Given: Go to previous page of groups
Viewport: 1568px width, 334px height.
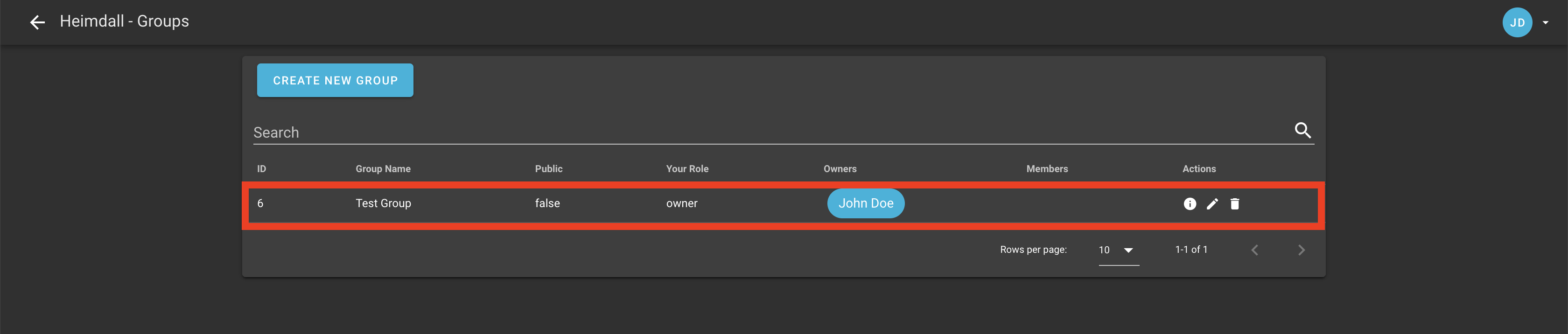Looking at the screenshot, I should point(1254,250).
